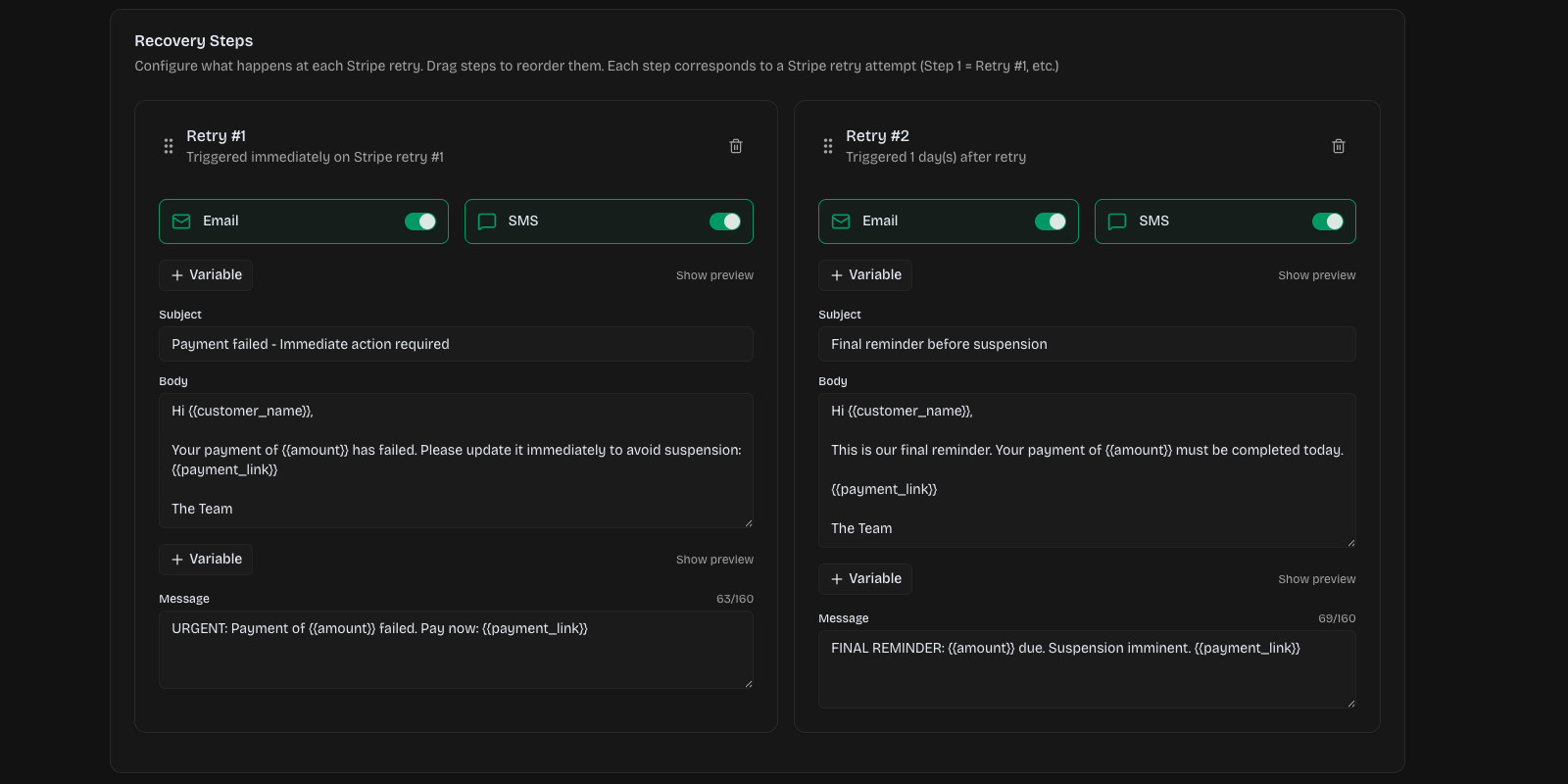1568x784 pixels.
Task: Turn off SMS switch in Retry #2
Action: click(x=1328, y=221)
